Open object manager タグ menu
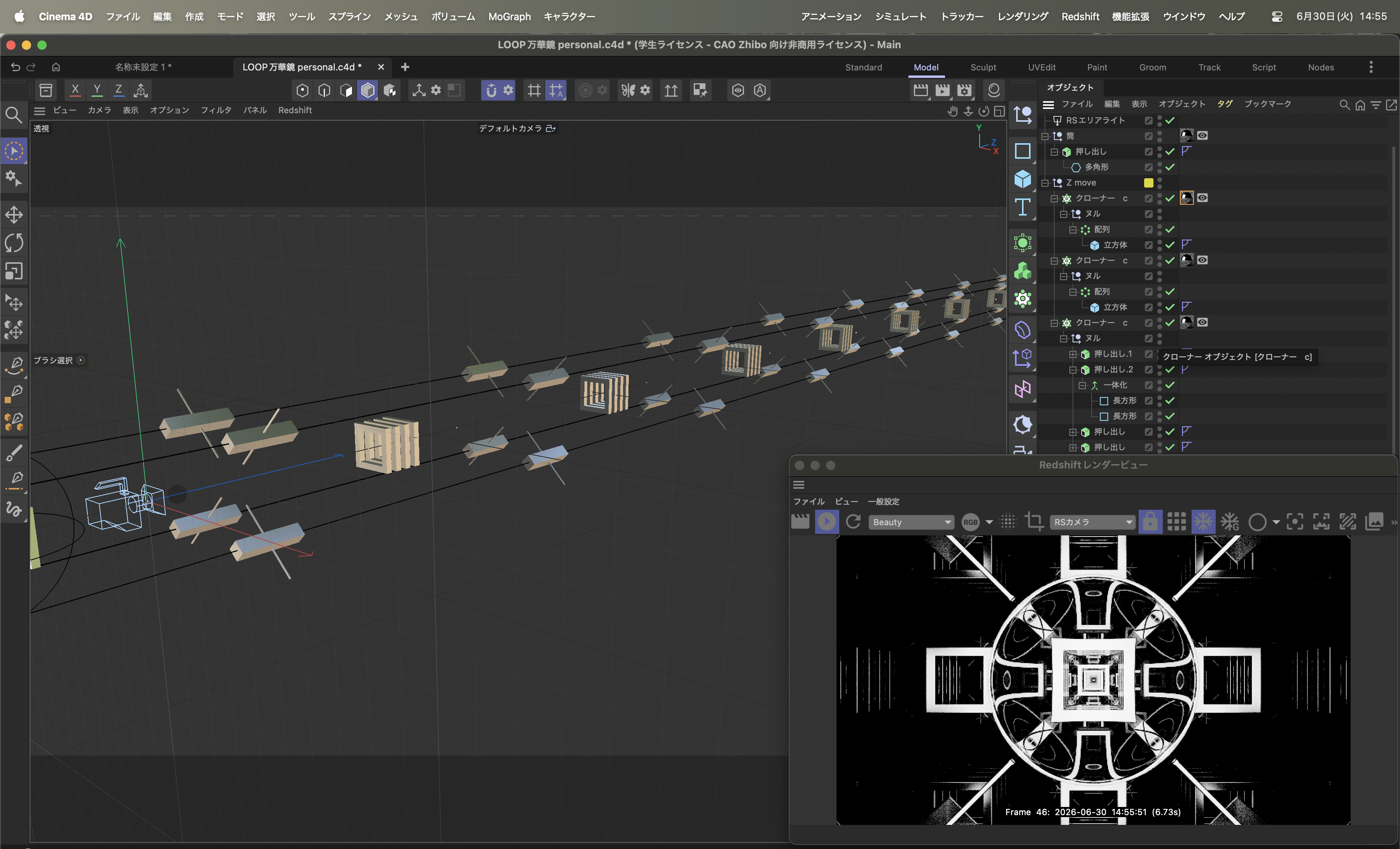The width and height of the screenshot is (1400, 849). click(1225, 104)
